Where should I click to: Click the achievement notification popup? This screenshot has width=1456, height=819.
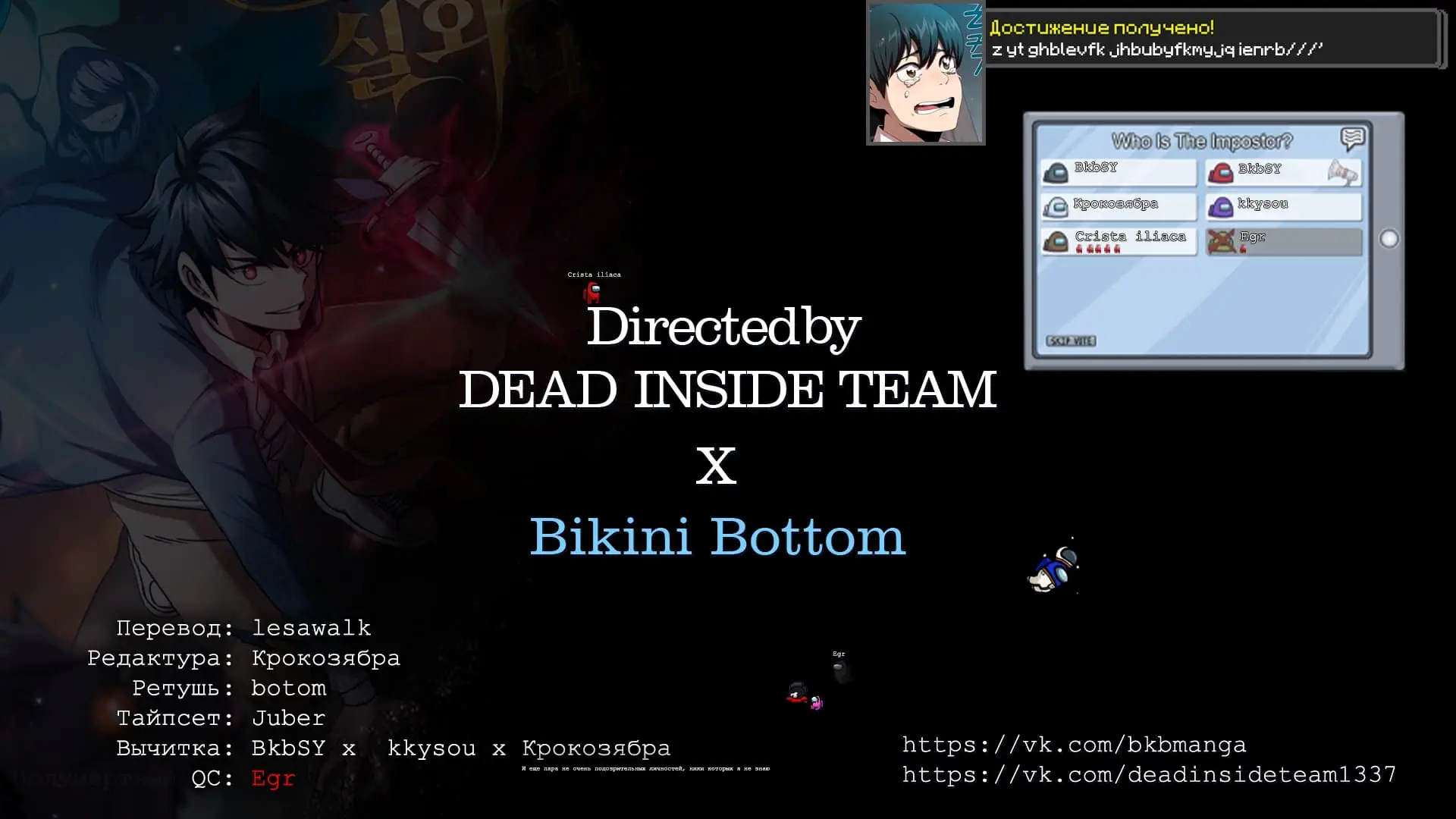point(1212,39)
